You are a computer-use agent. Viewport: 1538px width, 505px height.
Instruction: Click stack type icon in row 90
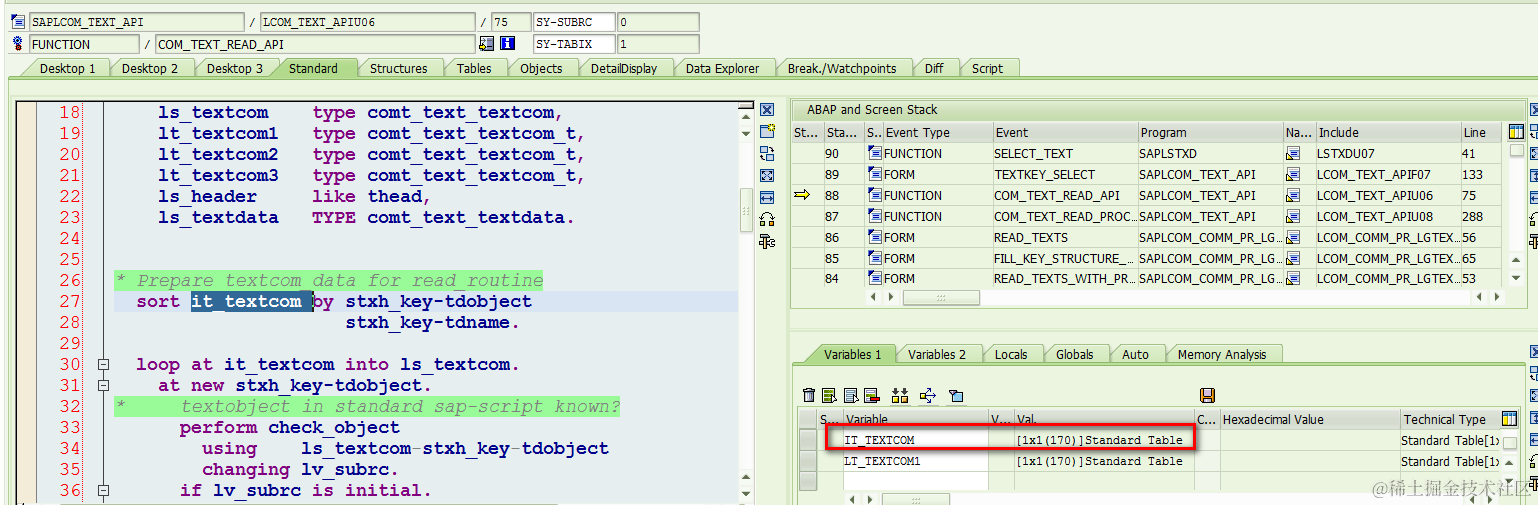click(x=875, y=154)
